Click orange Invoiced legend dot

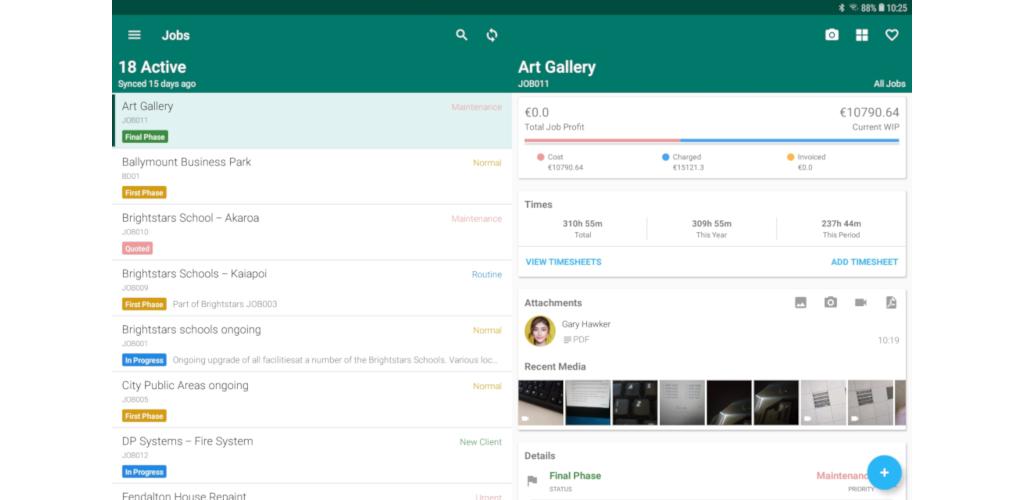(790, 157)
